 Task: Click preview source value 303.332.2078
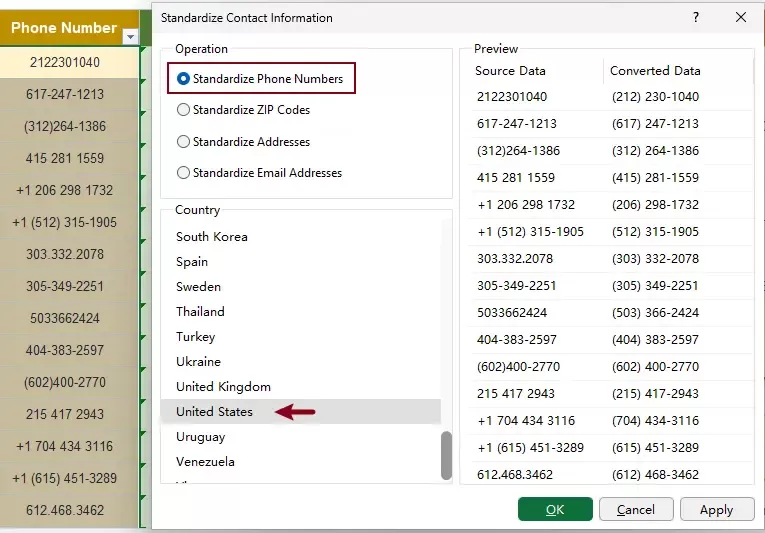coord(515,259)
